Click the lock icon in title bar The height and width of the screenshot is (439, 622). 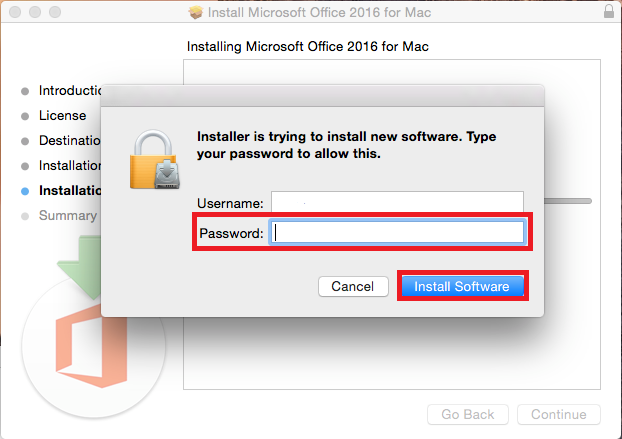tap(609, 11)
